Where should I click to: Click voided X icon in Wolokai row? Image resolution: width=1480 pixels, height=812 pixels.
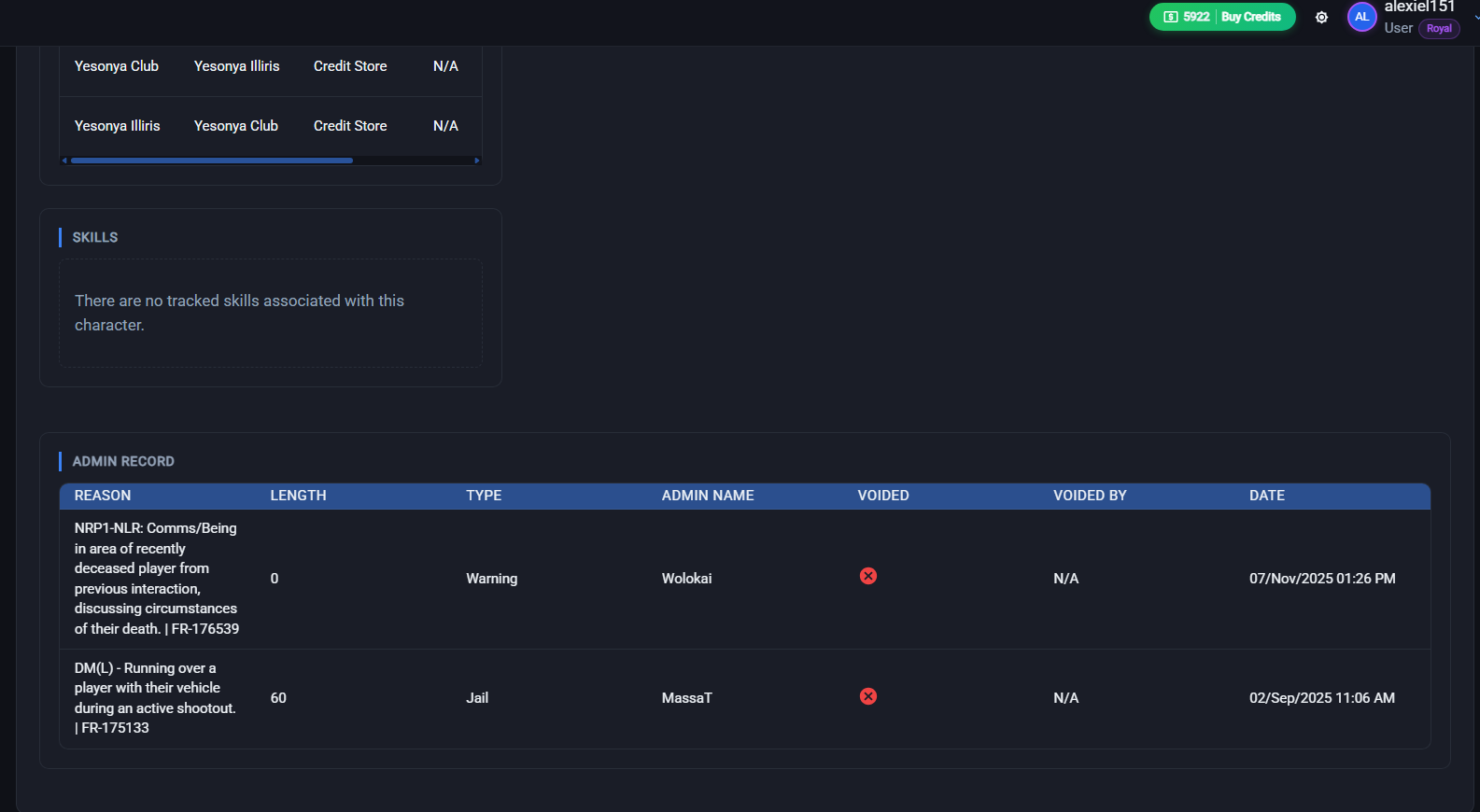(868, 576)
